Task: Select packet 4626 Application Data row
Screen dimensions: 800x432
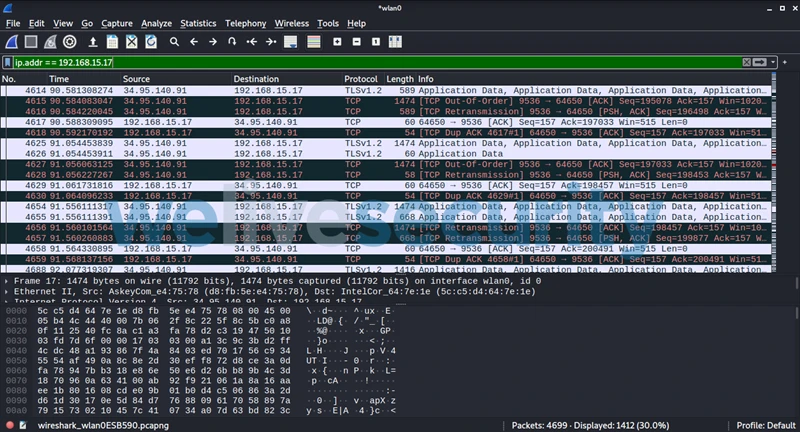Action: pyautogui.click(x=386, y=154)
